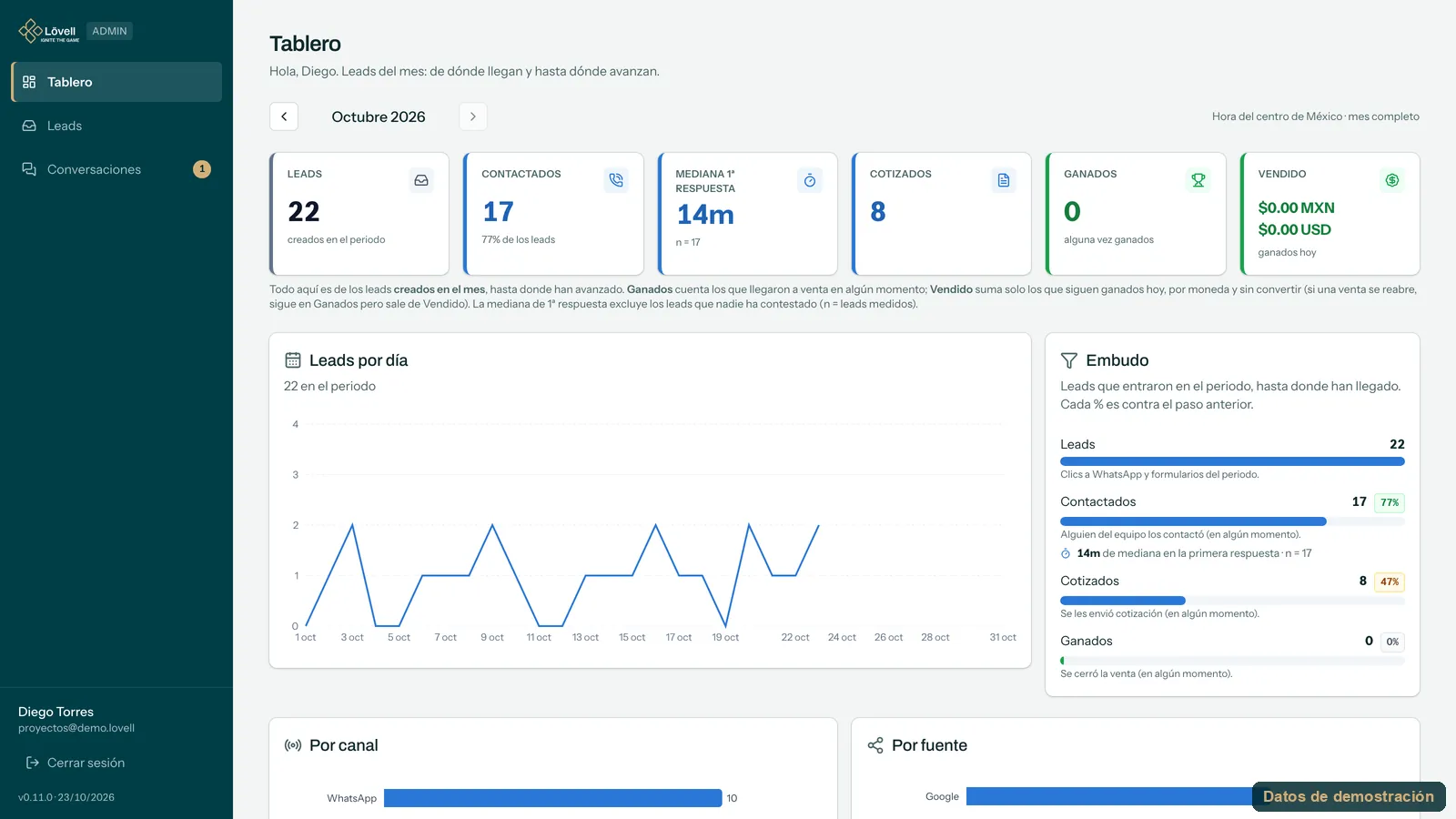The height and width of the screenshot is (819, 1456).
Task: Click the "14m" median response value
Action: 705,215
